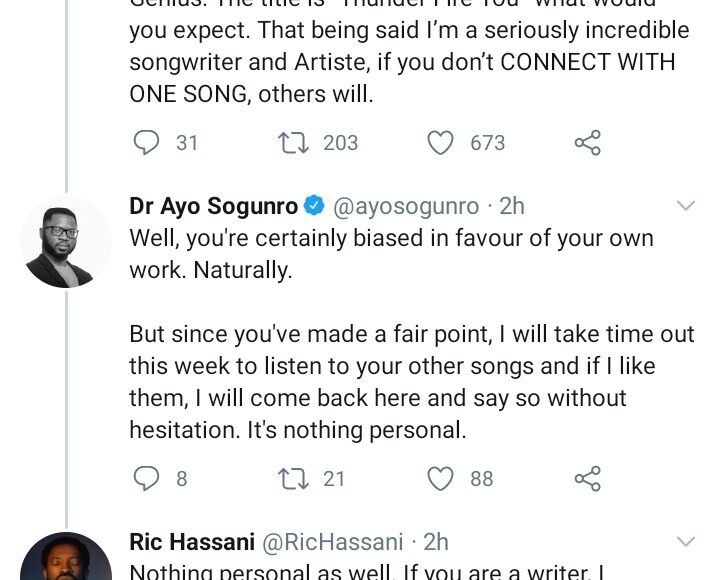This screenshot has height=580, width=720.
Task: Click Ayo Sogunro's verified badge
Action: click(x=314, y=207)
